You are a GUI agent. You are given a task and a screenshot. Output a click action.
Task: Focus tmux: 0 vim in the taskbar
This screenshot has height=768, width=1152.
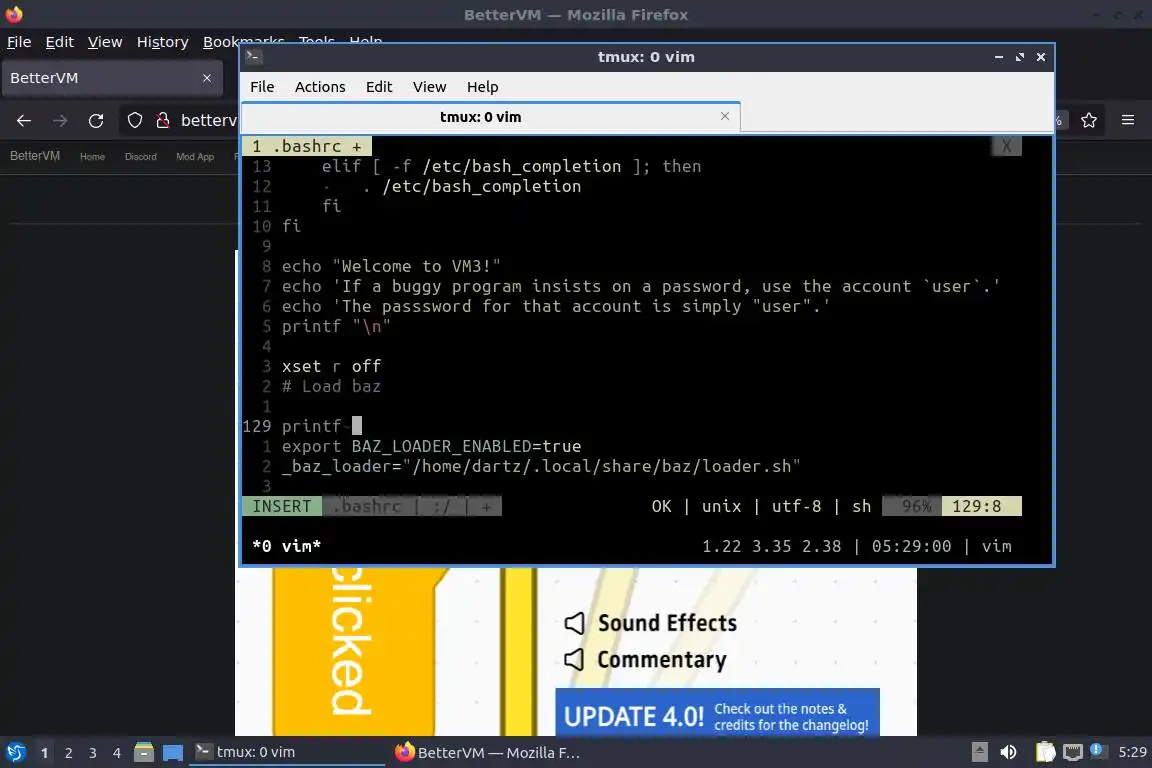(287, 752)
